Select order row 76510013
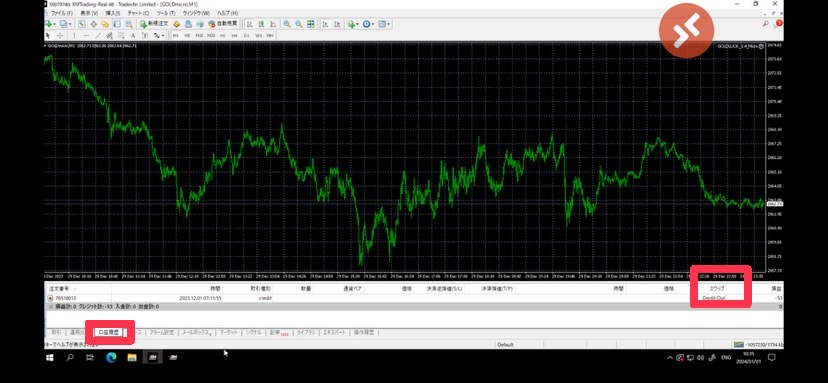This screenshot has width=828, height=383. point(415,298)
